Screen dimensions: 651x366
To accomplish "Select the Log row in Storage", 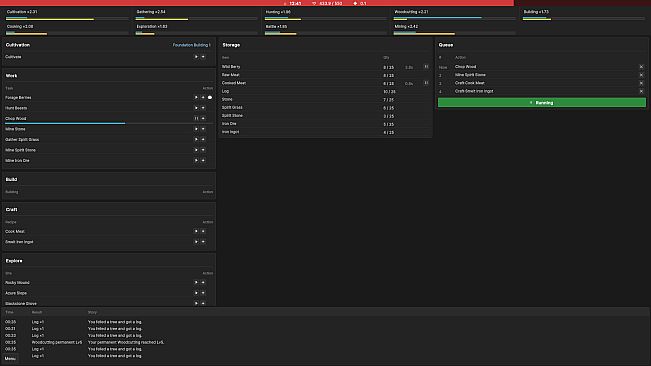I will tap(325, 91).
